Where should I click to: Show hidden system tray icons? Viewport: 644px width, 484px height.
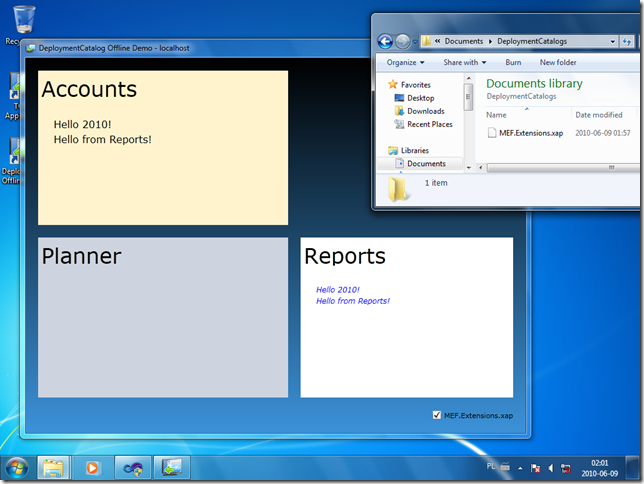[x=519, y=468]
